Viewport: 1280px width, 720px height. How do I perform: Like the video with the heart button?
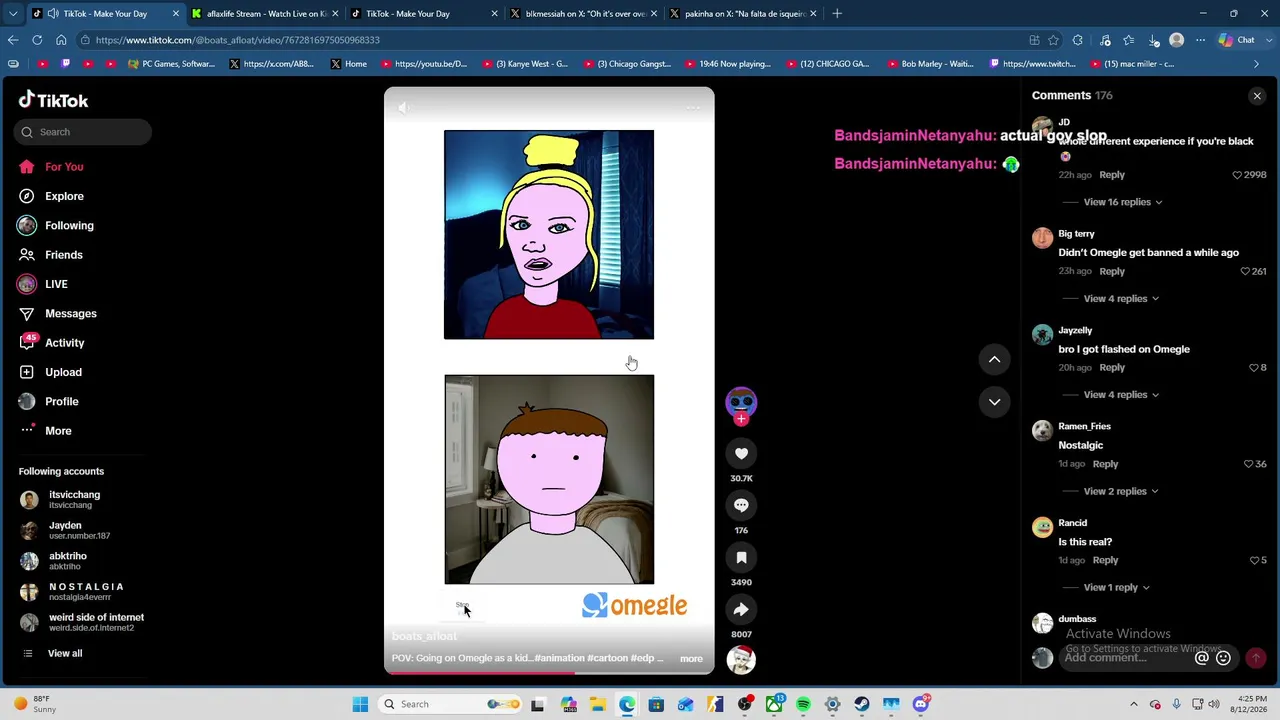[741, 453]
